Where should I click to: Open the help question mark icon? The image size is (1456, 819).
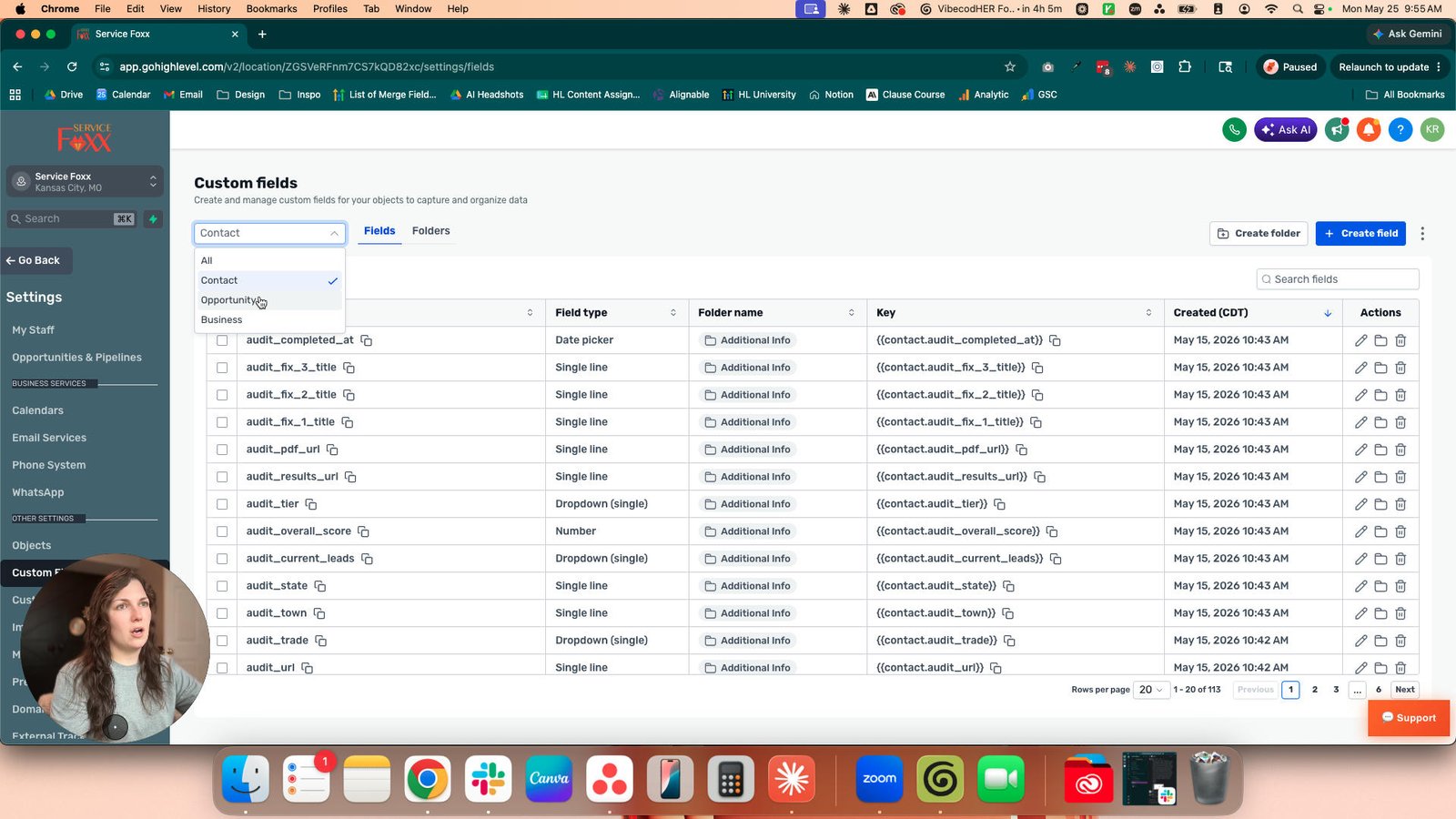[1400, 130]
